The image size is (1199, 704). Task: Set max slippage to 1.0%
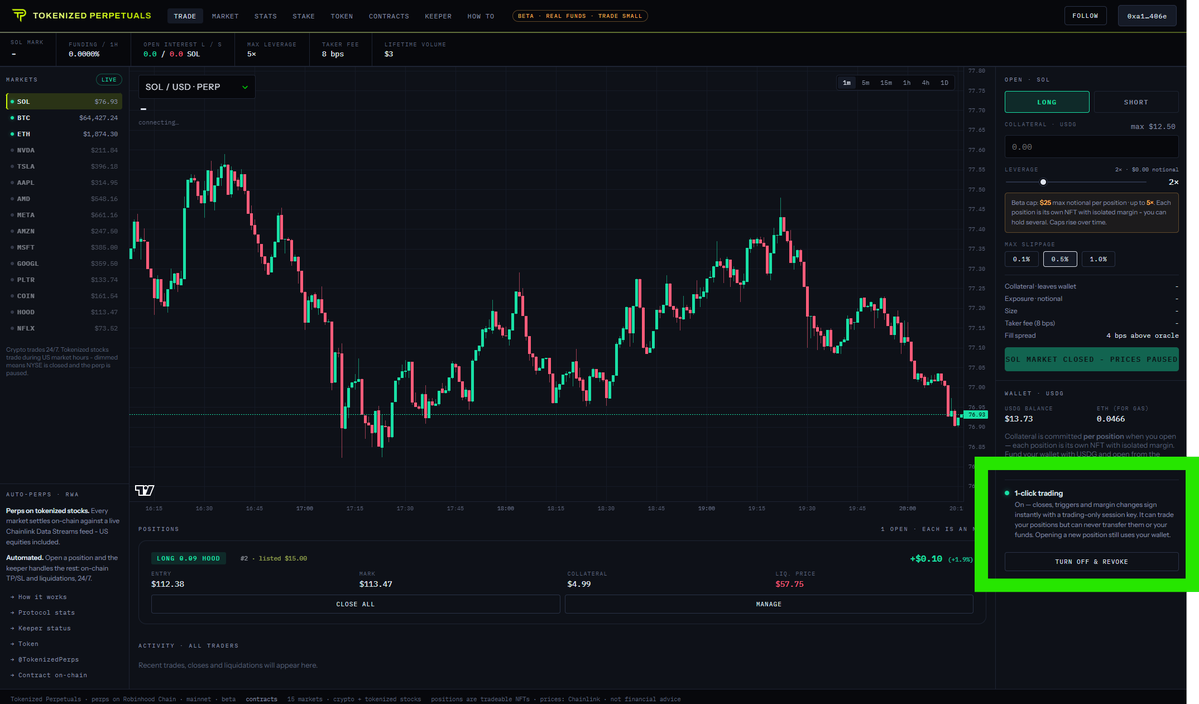[x=1099, y=259]
